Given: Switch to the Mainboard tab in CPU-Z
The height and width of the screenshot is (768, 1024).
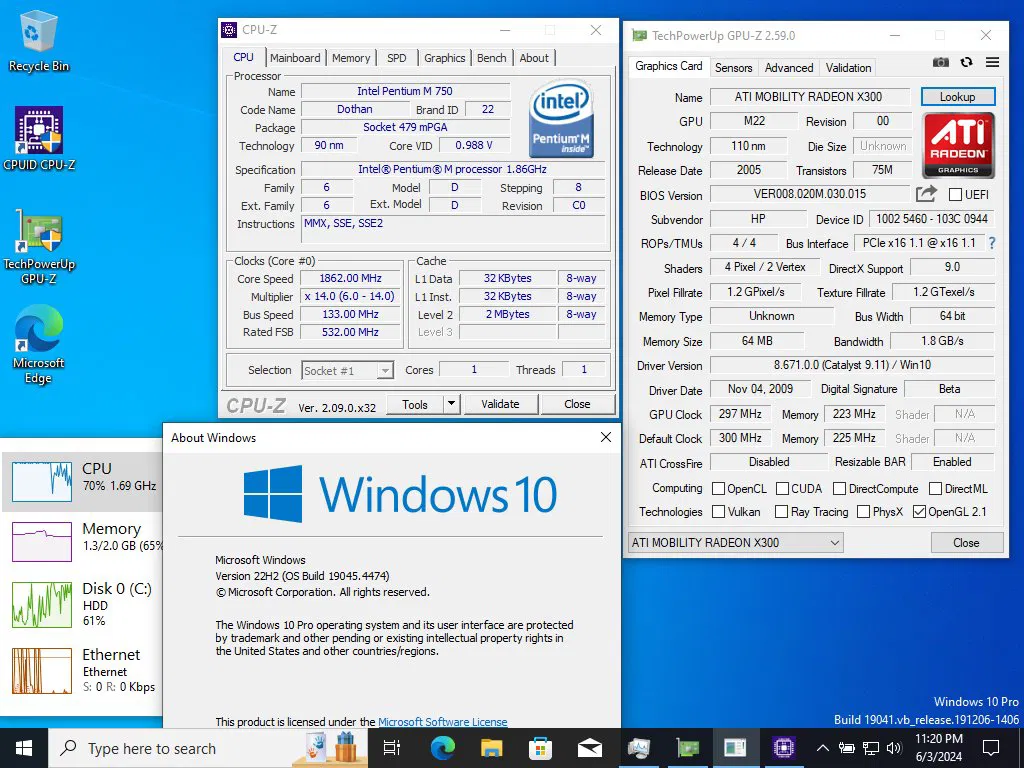Looking at the screenshot, I should [x=295, y=58].
